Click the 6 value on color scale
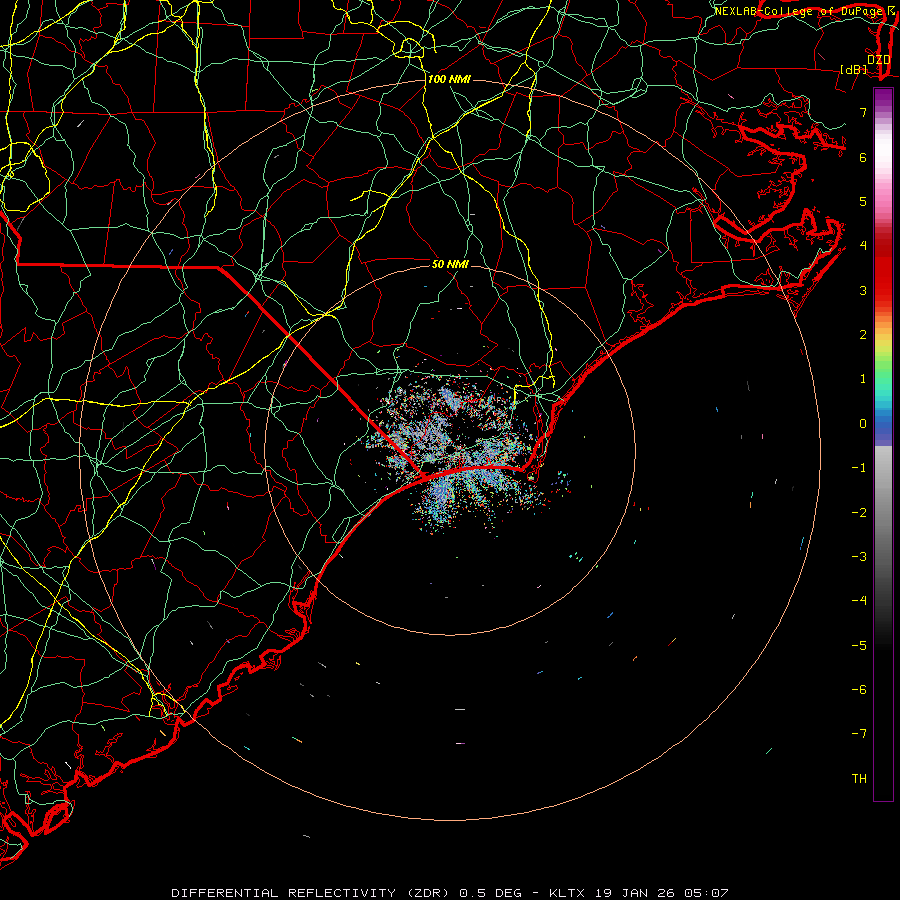The image size is (900, 900). 863,157
